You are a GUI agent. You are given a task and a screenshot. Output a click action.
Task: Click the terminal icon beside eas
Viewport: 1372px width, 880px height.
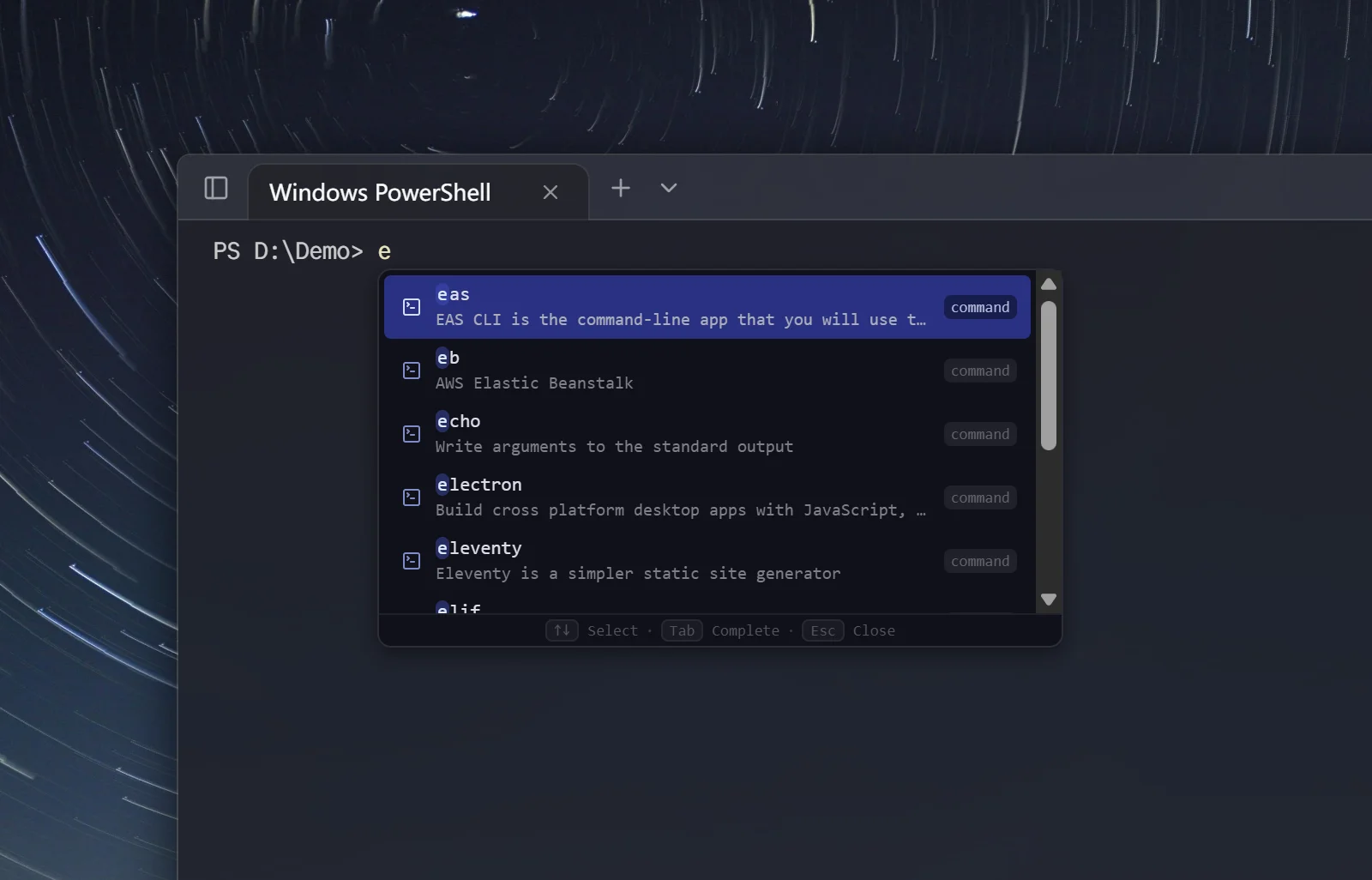pyautogui.click(x=412, y=307)
